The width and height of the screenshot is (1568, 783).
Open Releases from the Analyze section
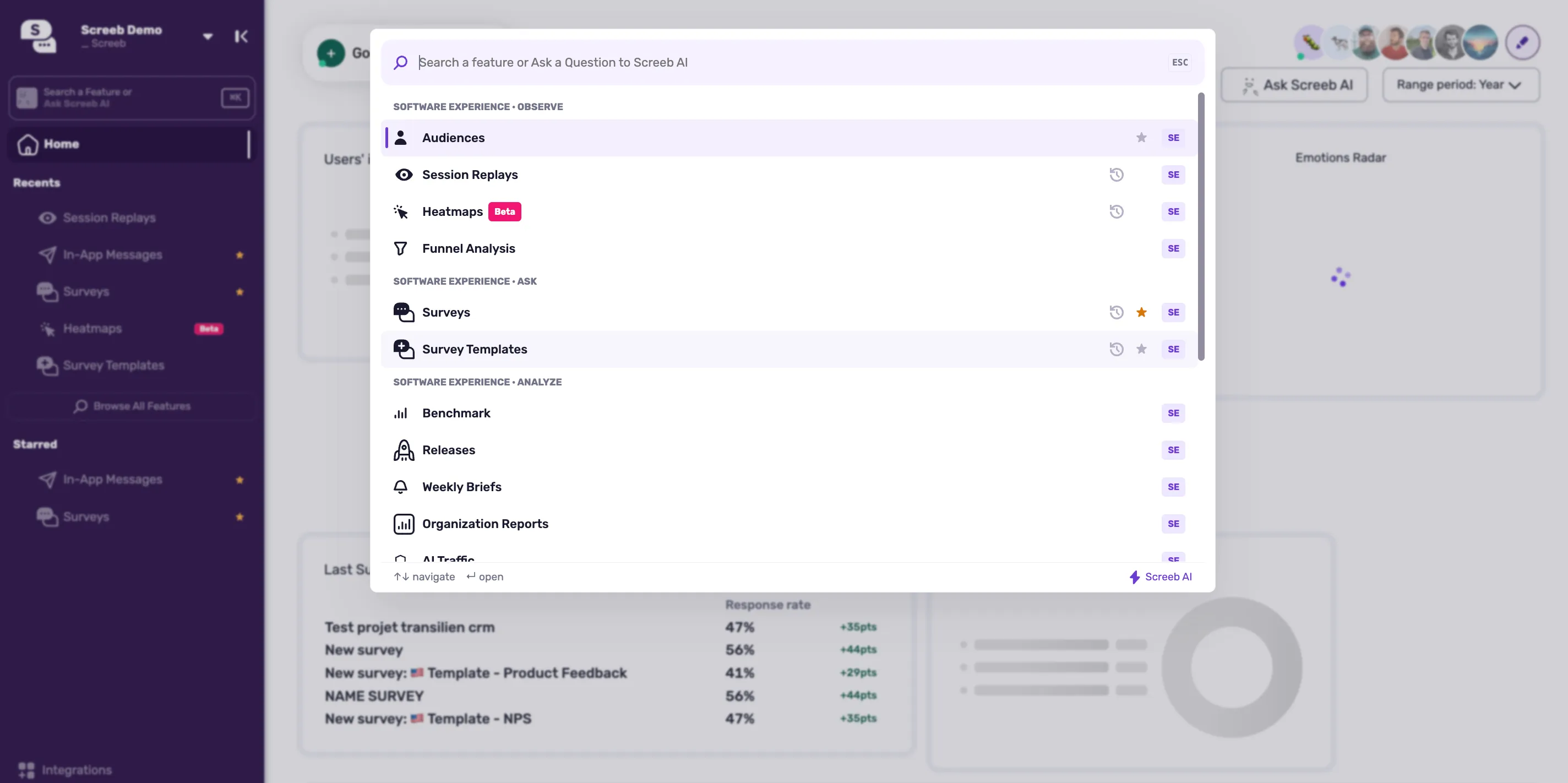tap(789, 450)
